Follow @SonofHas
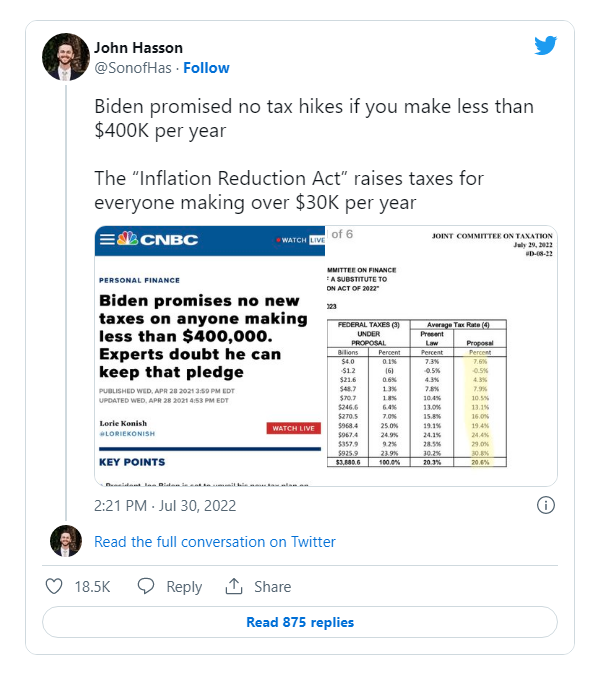This screenshot has width=597, height=675. [x=206, y=68]
